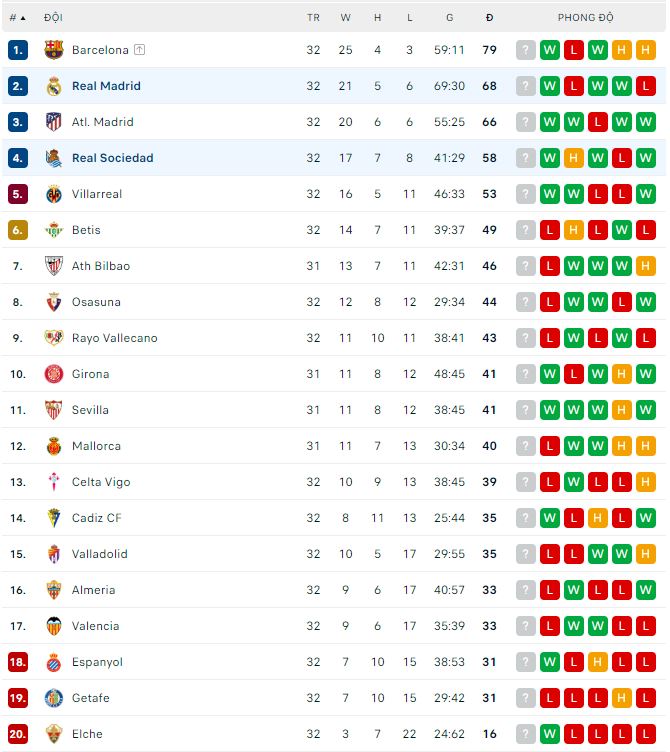Image resolution: width=670 pixels, height=752 pixels.
Task: Open the Rayo Vallecano team link
Action: click(x=114, y=338)
